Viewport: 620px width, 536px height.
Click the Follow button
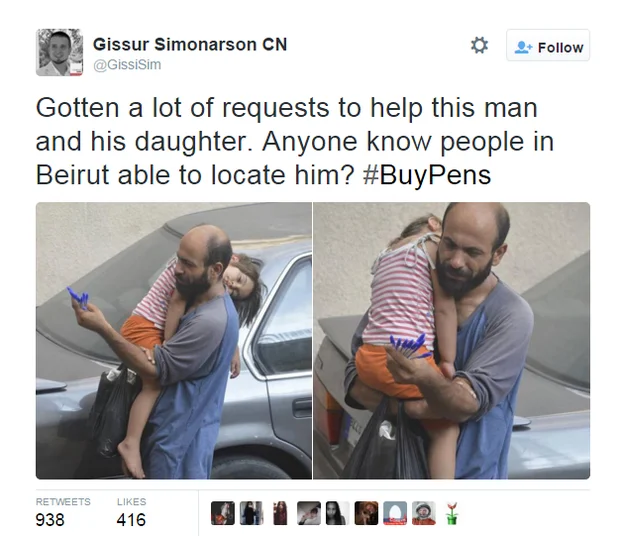[548, 45]
